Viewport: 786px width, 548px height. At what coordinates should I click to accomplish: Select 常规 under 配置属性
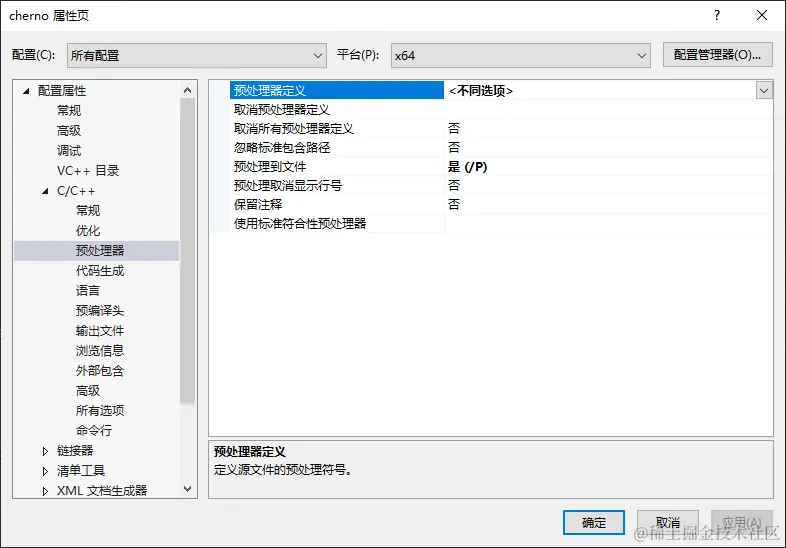pos(69,110)
